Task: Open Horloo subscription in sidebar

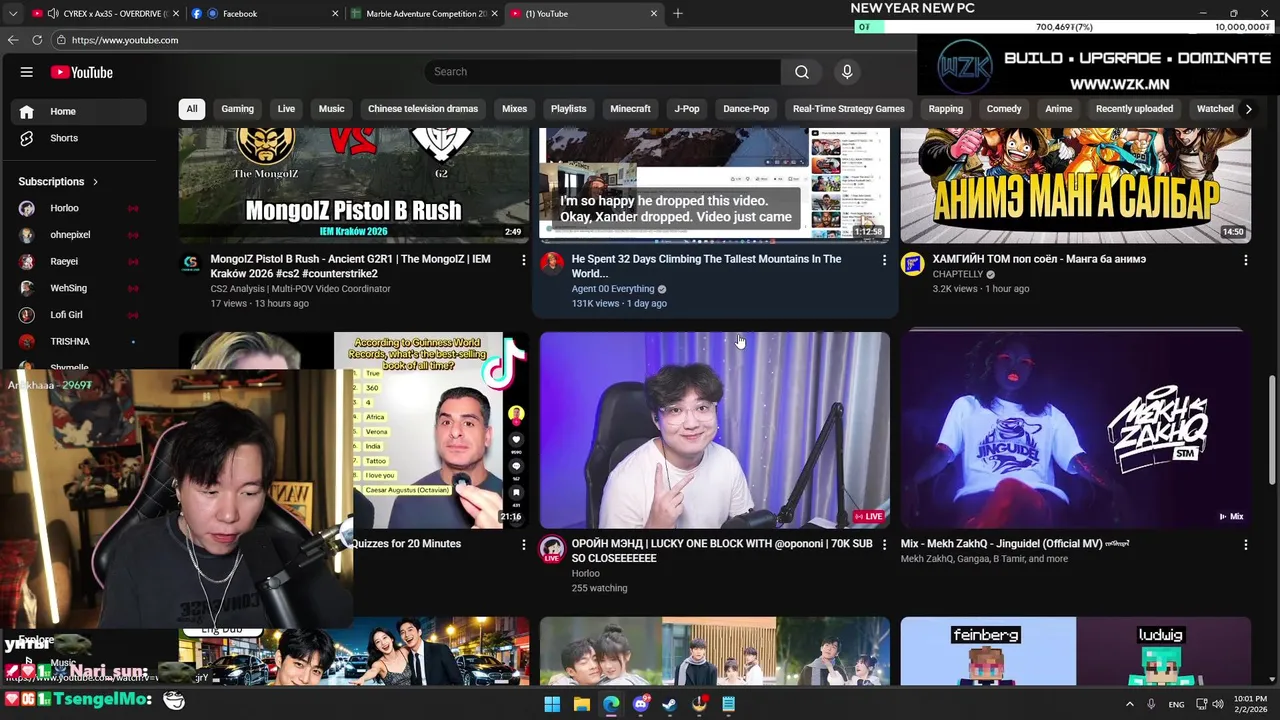Action: tap(78, 208)
